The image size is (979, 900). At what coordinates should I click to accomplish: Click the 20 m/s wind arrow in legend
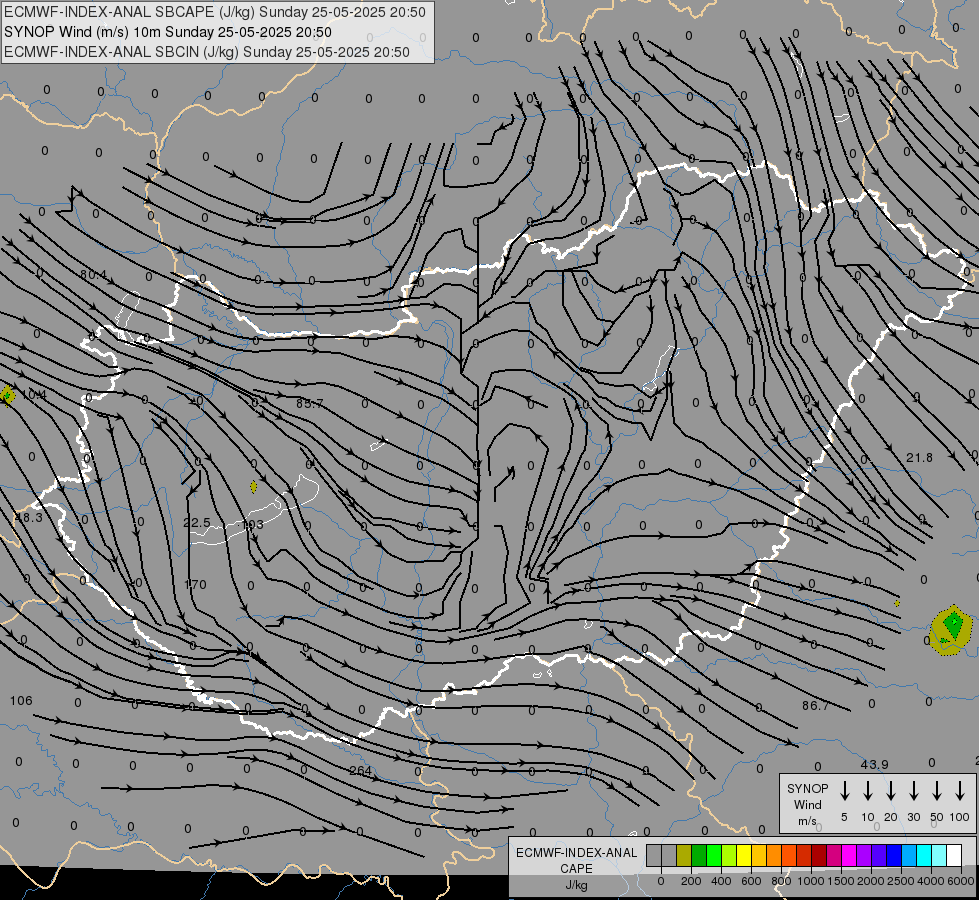coord(890,791)
